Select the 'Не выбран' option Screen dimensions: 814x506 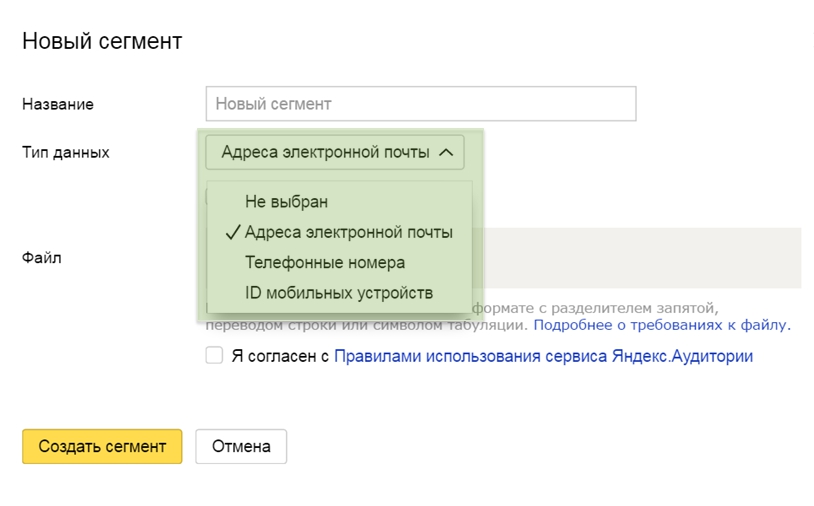click(x=286, y=202)
